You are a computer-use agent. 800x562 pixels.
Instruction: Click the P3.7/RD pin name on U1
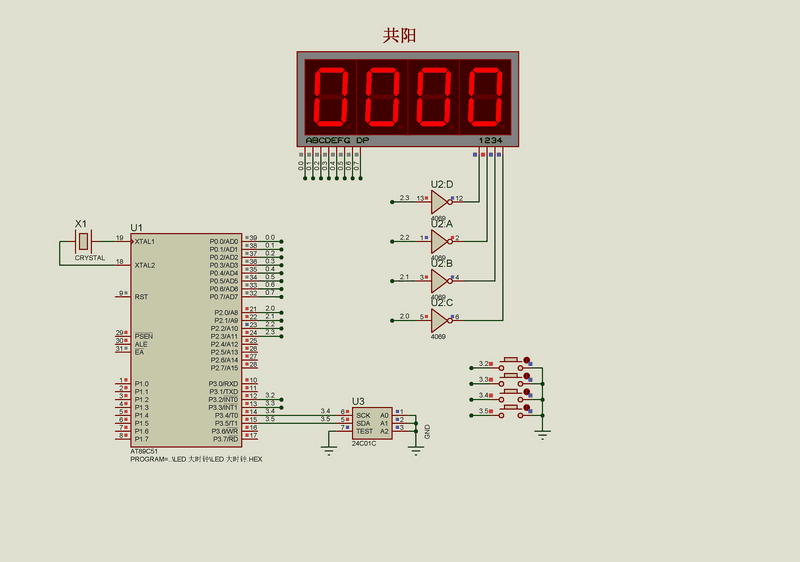[226, 439]
